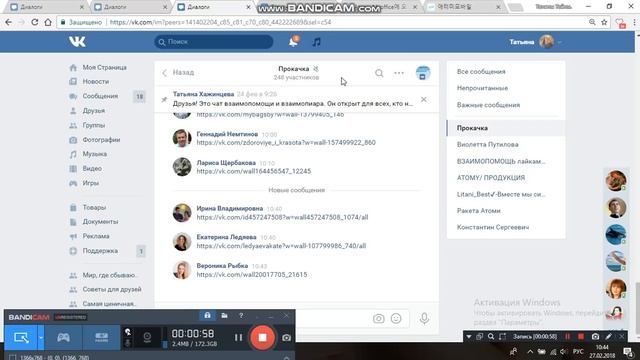Viewport: 640px width, 360px height.
Task: Open the music note player icon
Action: coord(316,42)
